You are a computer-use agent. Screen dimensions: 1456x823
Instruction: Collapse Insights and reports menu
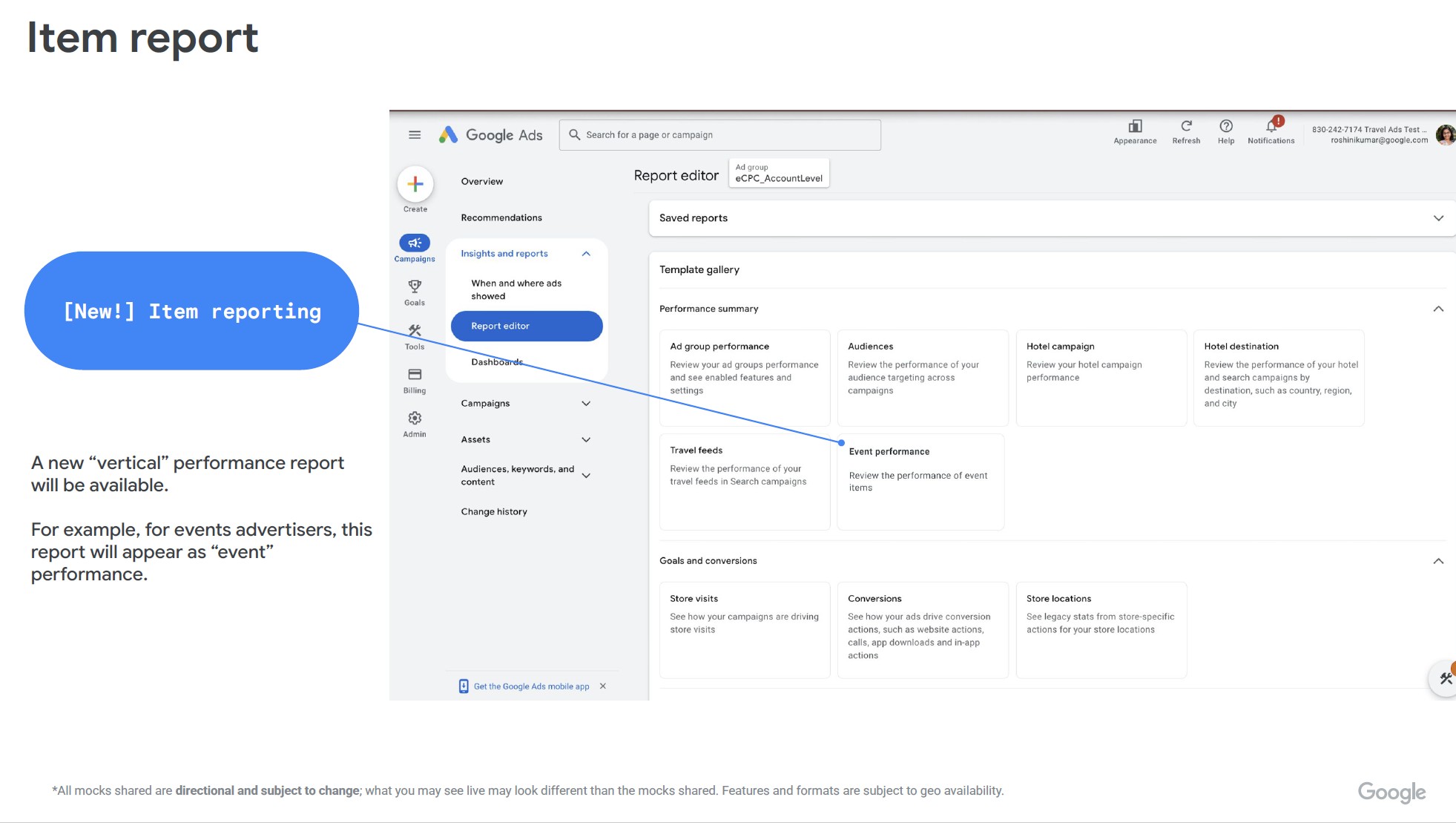(x=586, y=254)
